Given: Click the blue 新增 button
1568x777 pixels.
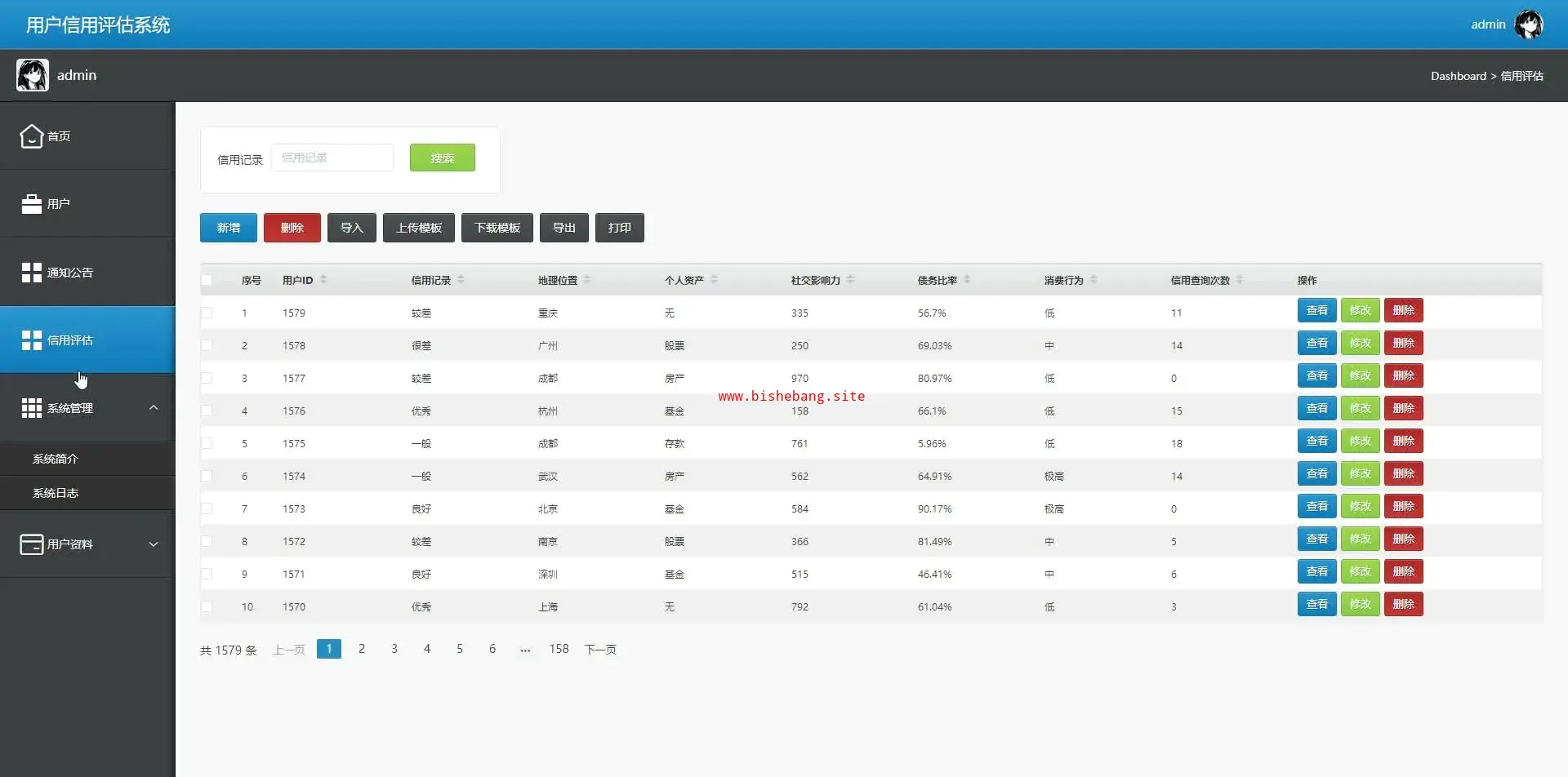Looking at the screenshot, I should tap(229, 228).
